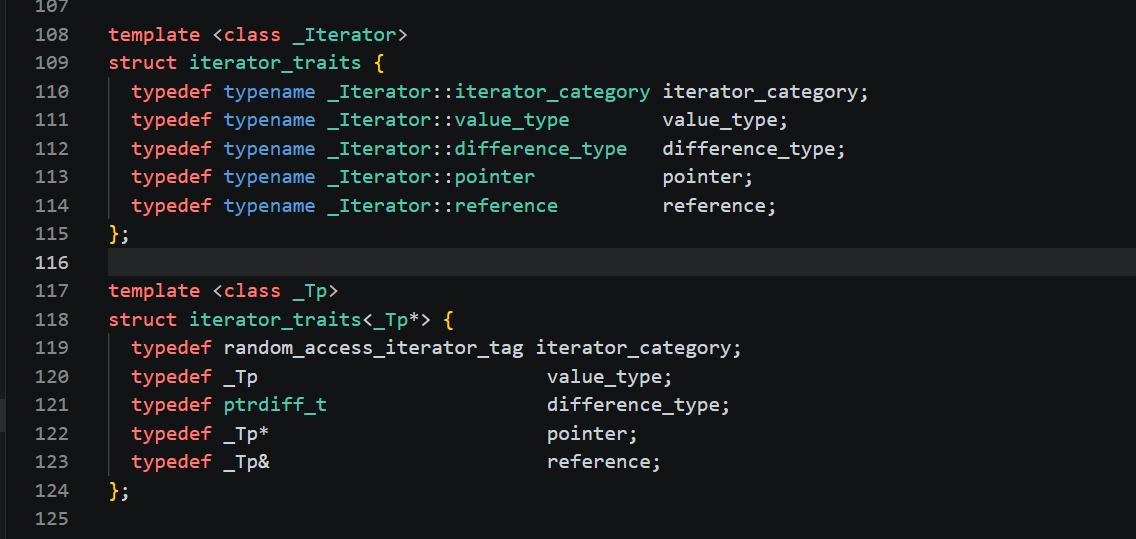
Task: Place cursor on empty highlighted line 116
Action: point(622,262)
